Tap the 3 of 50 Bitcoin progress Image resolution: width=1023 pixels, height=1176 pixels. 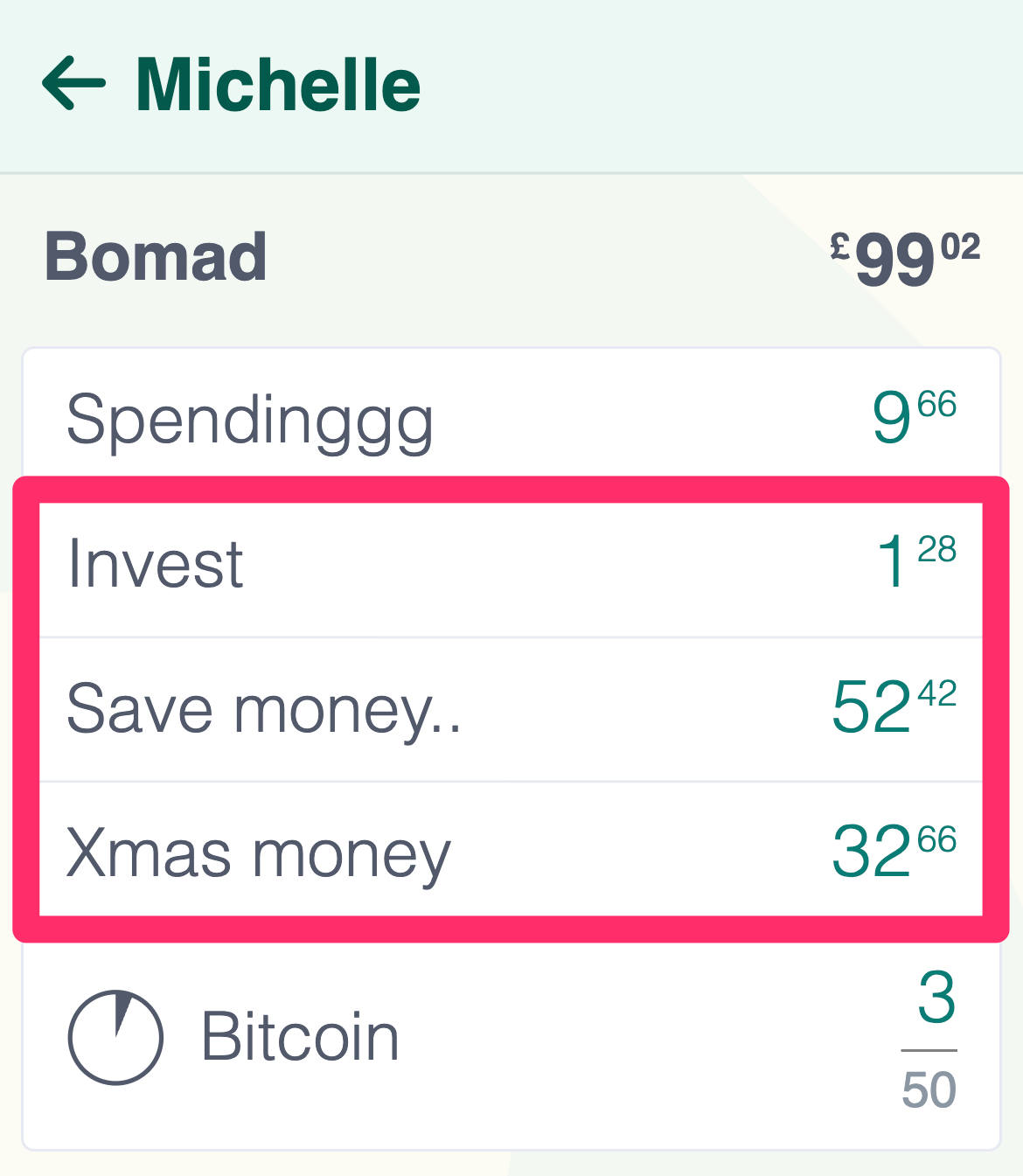point(929,1038)
